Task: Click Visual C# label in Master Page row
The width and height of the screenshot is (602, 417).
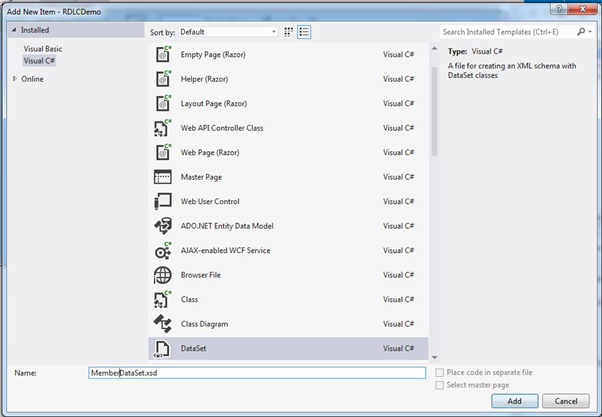Action: pos(398,177)
